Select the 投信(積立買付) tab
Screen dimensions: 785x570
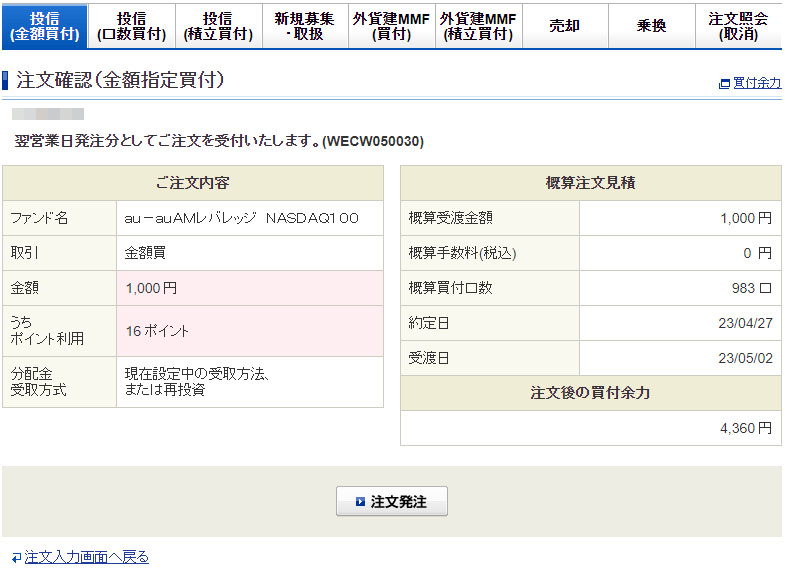pyautogui.click(x=218, y=26)
